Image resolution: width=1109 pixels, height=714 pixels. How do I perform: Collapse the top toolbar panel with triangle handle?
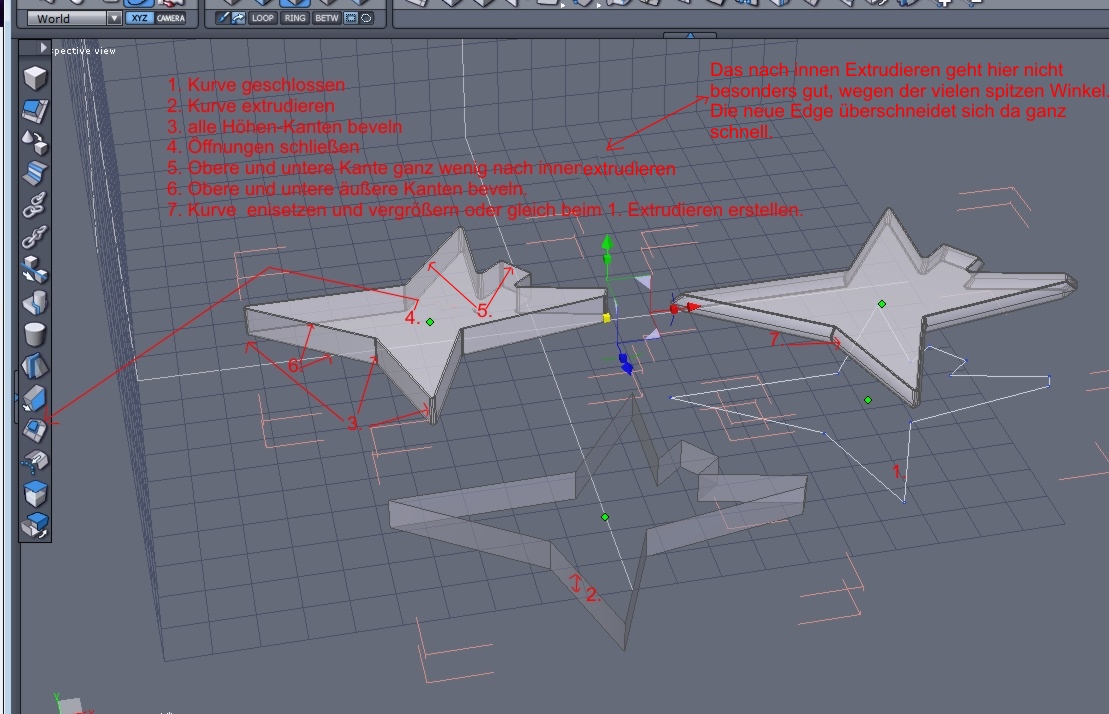pyautogui.click(x=690, y=35)
